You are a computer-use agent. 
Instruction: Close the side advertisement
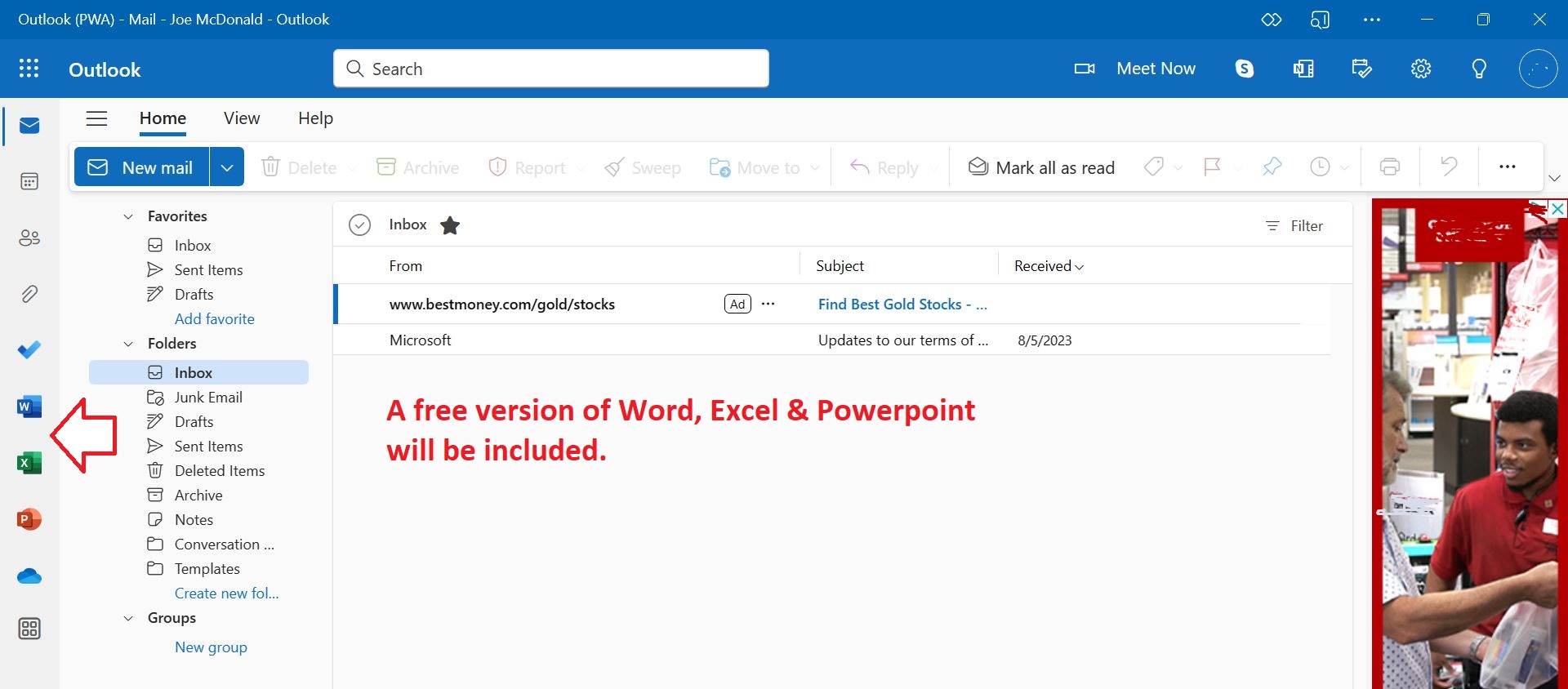[1557, 209]
